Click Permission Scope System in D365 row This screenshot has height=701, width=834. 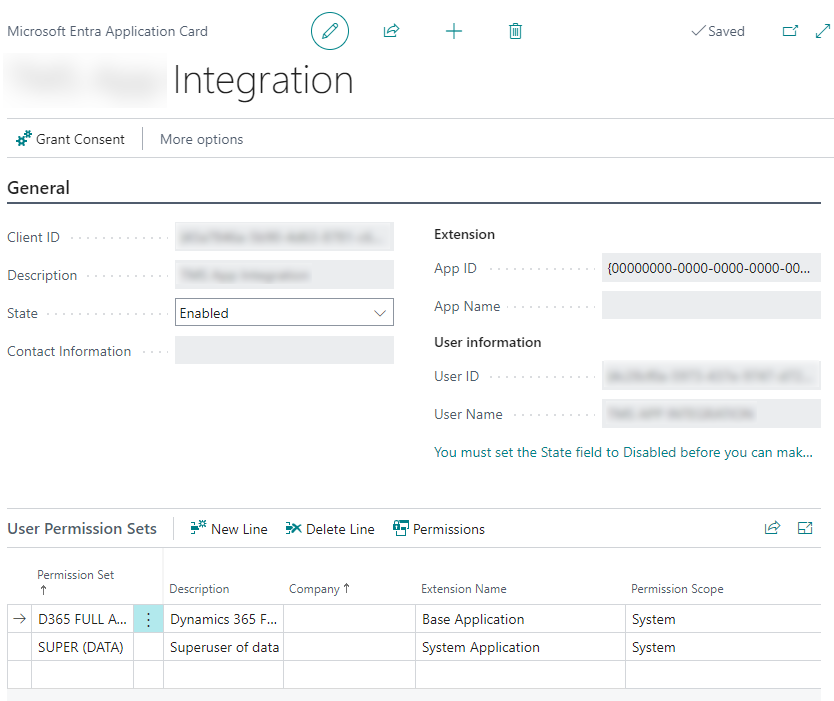723,619
